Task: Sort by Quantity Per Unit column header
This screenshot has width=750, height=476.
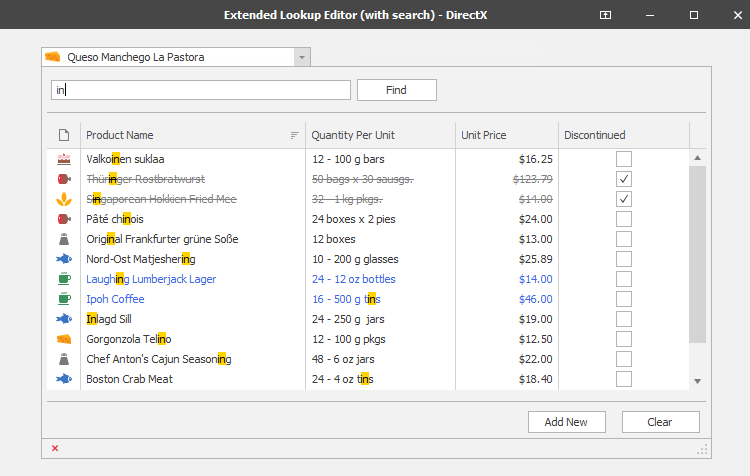Action: pos(380,135)
